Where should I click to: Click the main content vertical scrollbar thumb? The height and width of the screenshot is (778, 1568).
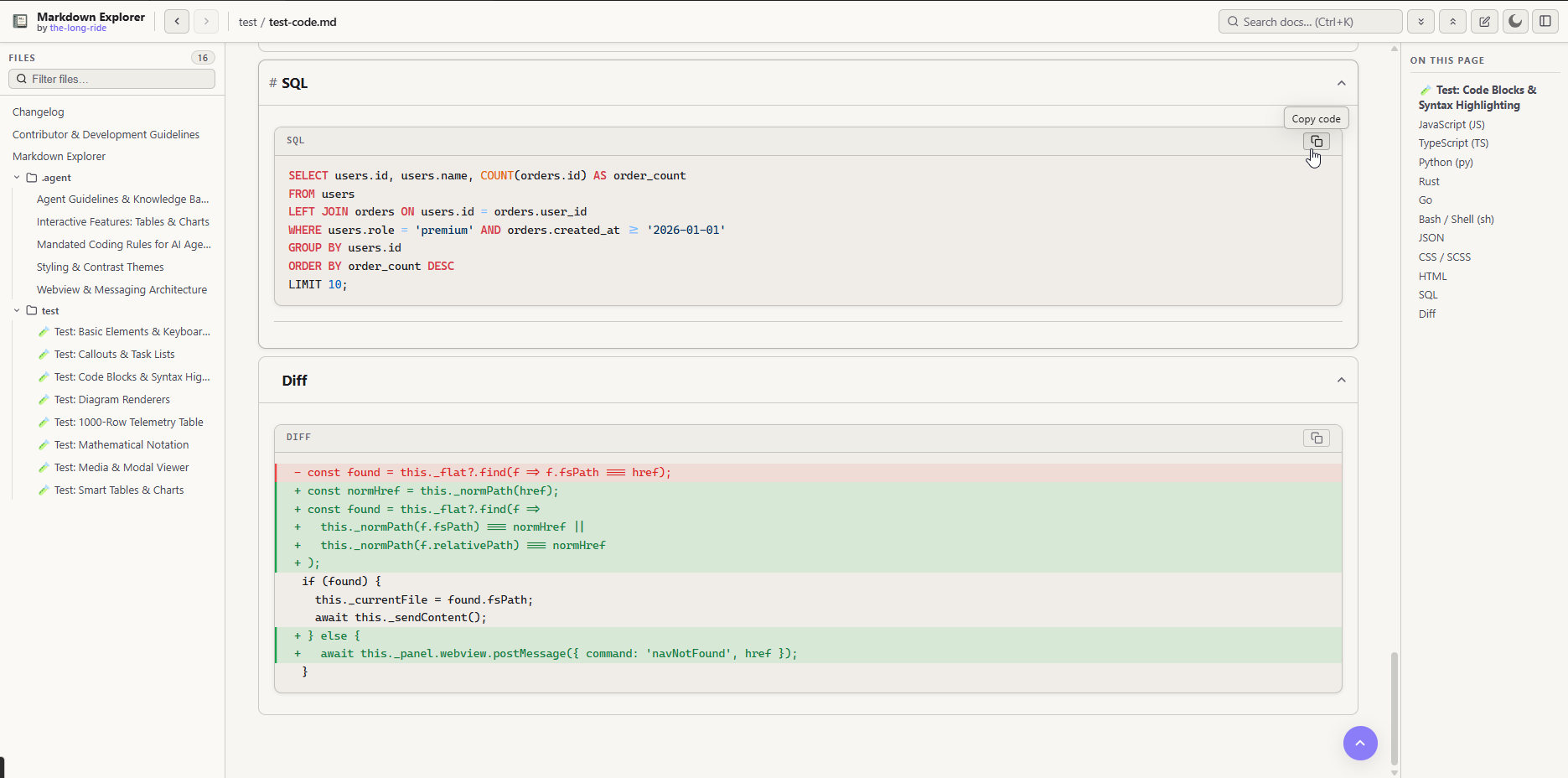(1395, 708)
